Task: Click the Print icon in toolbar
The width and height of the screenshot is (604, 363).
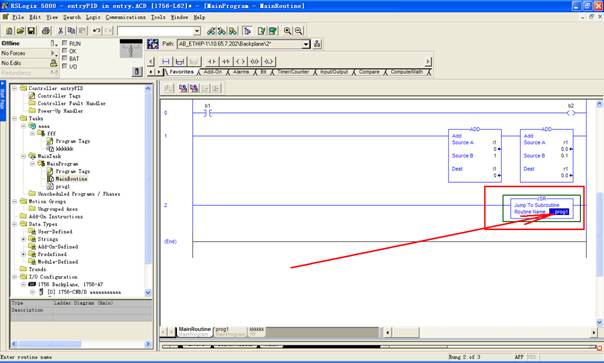Action: click(x=45, y=31)
